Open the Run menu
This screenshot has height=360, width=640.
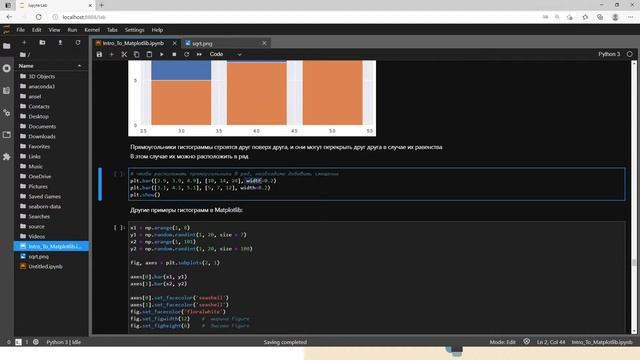pyautogui.click(x=72, y=30)
